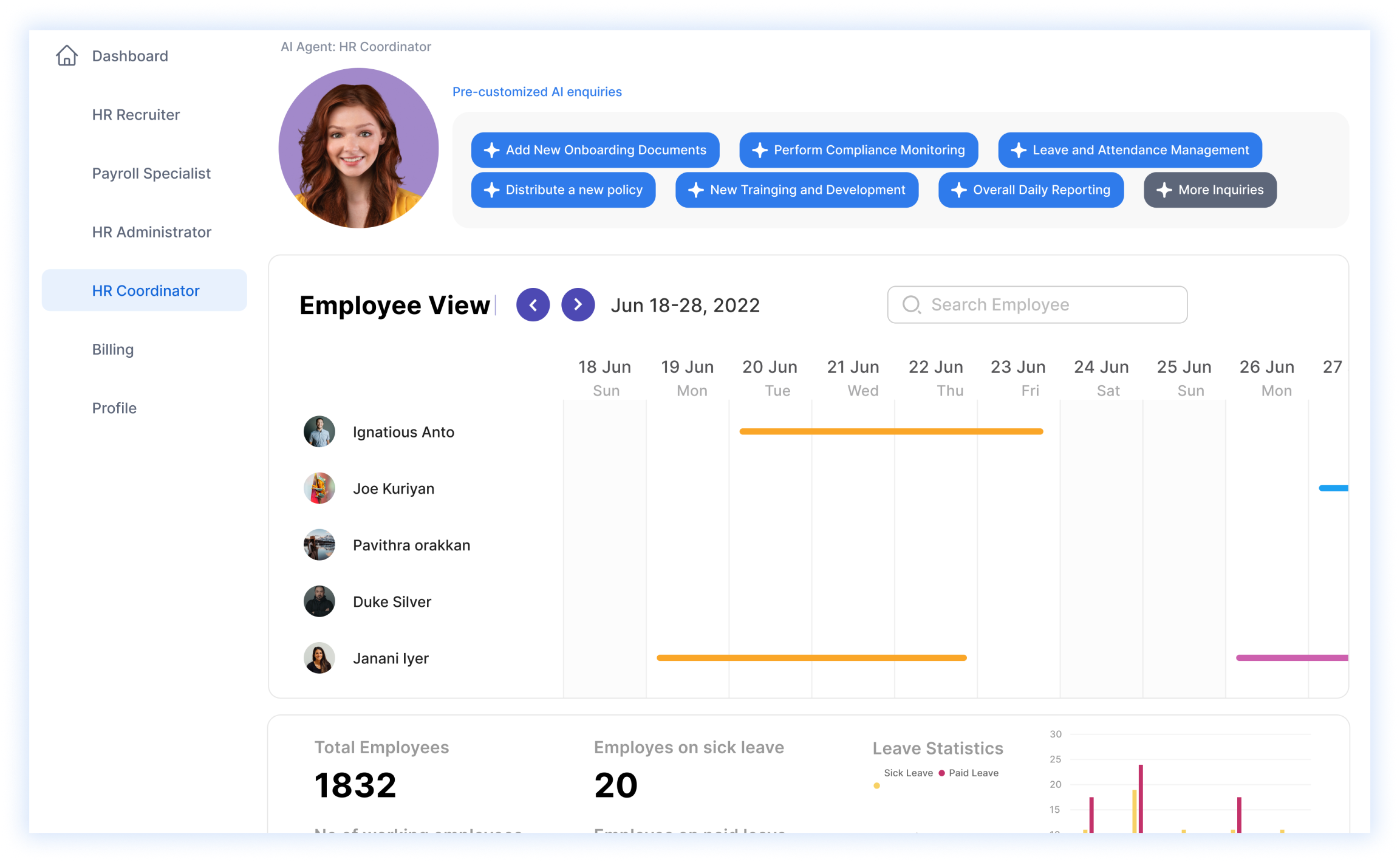Click the search magnifier icon
This screenshot has width=1400, height=862.
[x=911, y=304]
